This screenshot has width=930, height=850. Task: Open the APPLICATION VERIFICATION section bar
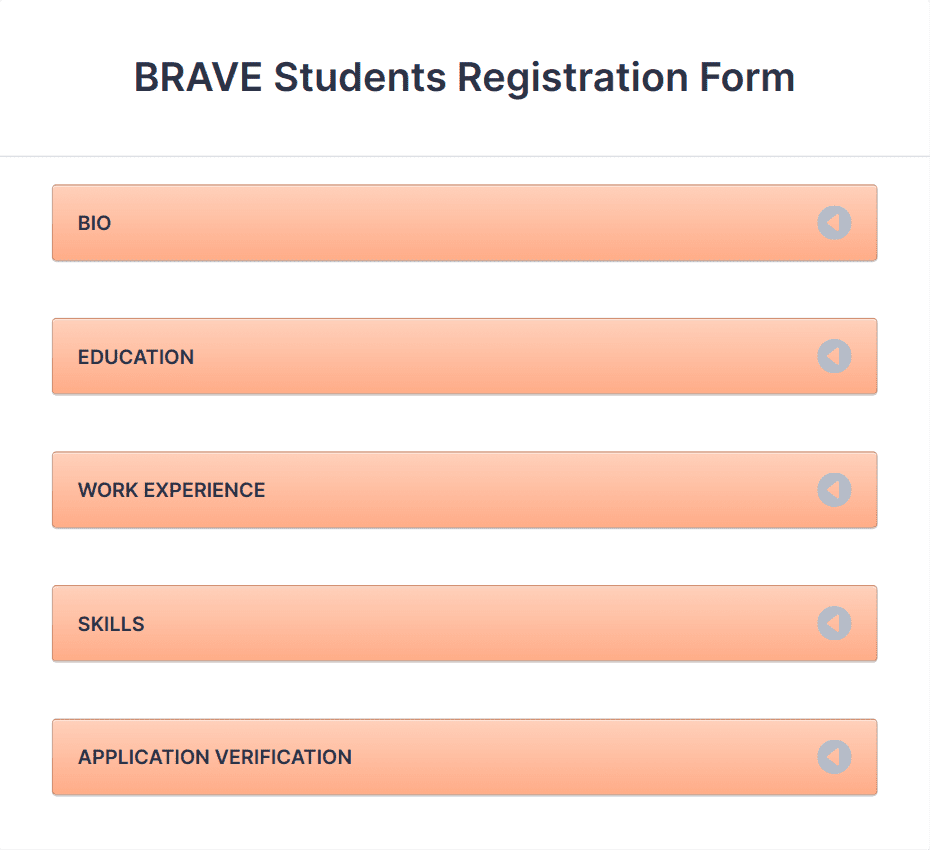464,757
